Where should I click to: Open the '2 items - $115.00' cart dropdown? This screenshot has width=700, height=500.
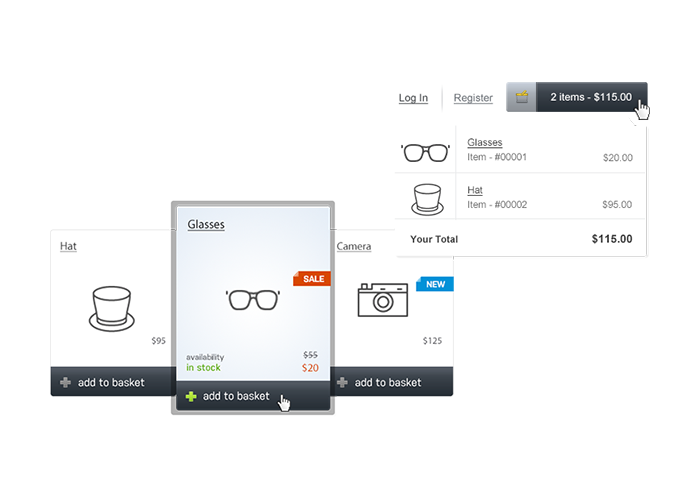(590, 98)
